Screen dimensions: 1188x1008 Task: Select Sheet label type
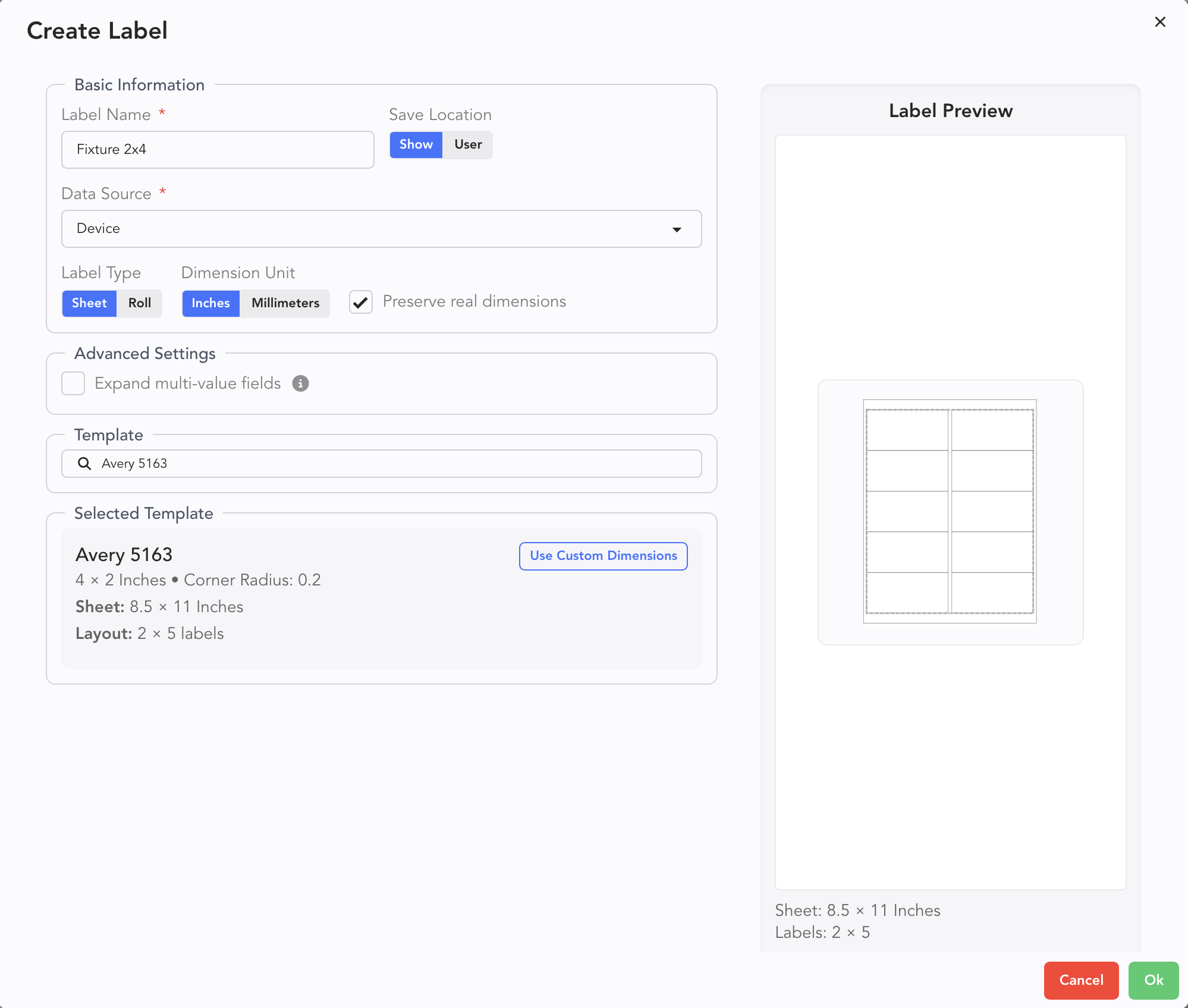(x=89, y=303)
